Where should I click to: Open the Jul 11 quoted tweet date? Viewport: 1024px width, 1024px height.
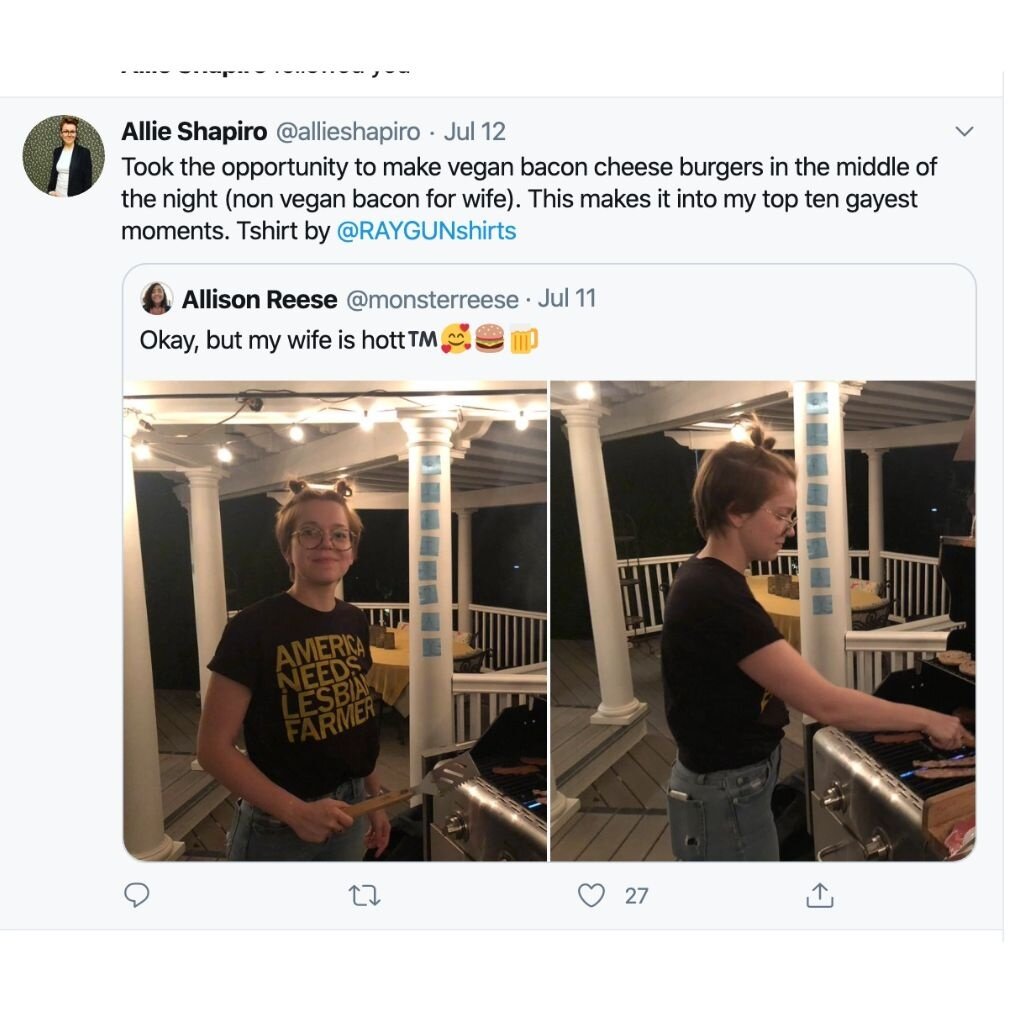(x=567, y=299)
